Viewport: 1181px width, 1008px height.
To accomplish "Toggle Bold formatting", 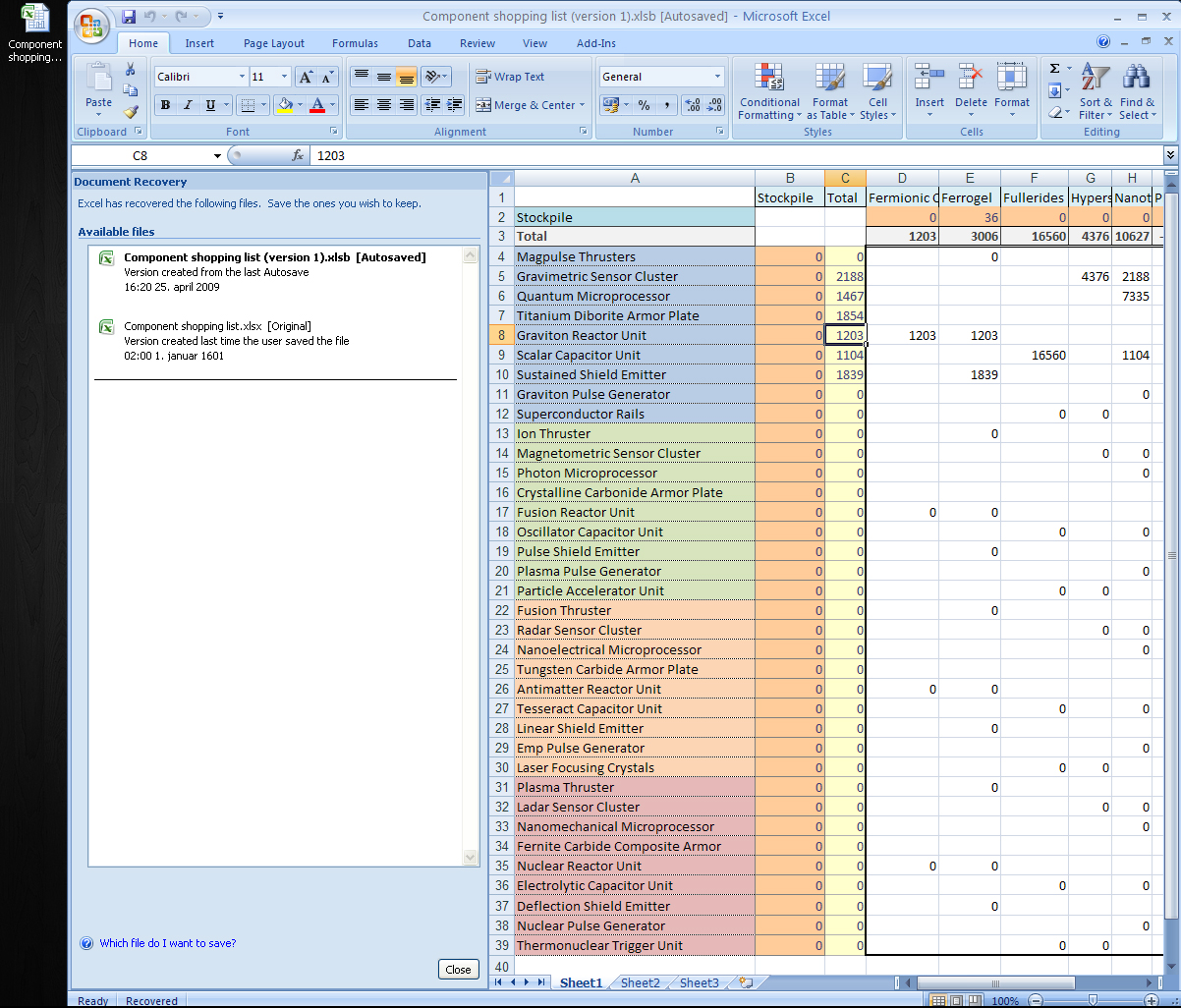I will 165,105.
